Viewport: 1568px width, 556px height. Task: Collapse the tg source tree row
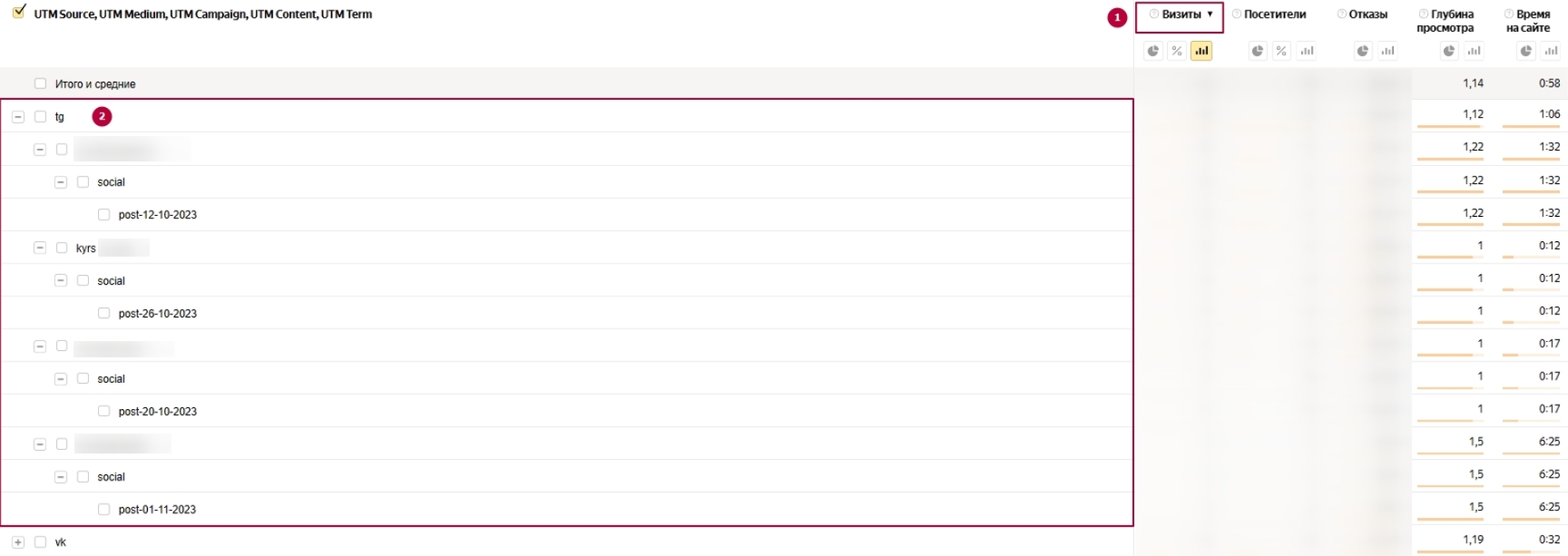[x=18, y=116]
